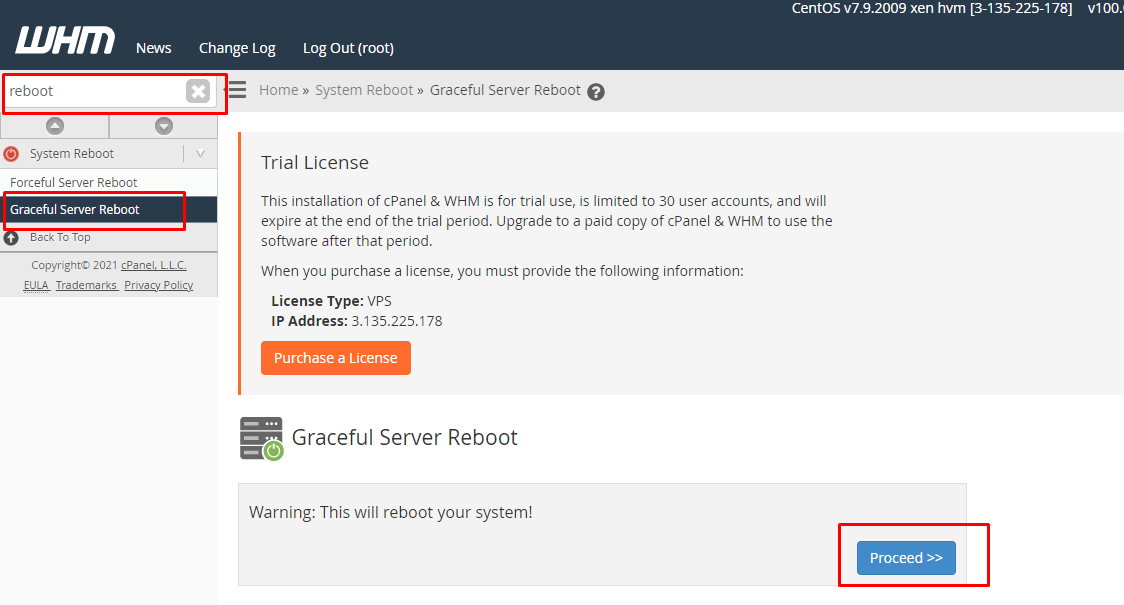The image size is (1124, 605).
Task: Click the License Type: VPS text
Action: 331,301
